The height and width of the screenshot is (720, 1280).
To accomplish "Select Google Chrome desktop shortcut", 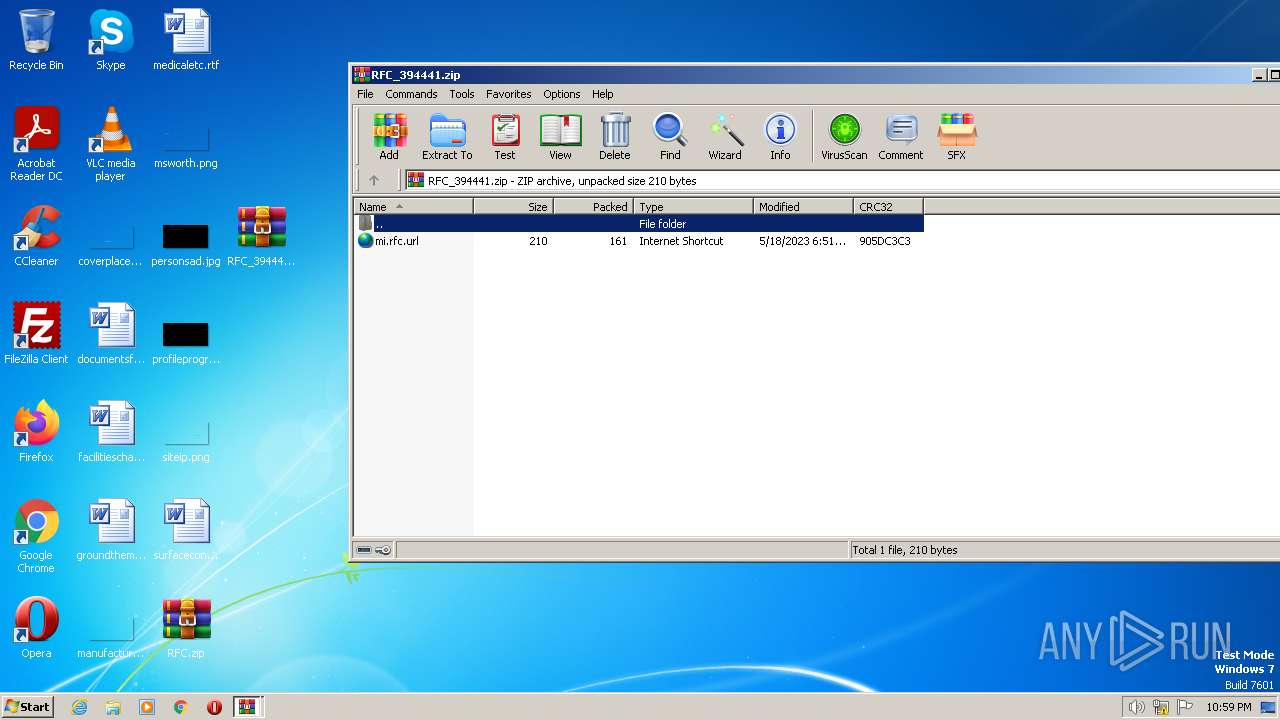I will tap(36, 536).
